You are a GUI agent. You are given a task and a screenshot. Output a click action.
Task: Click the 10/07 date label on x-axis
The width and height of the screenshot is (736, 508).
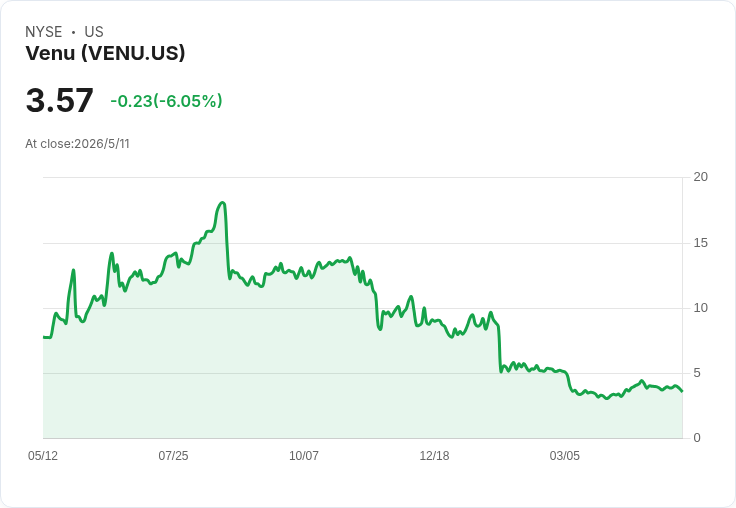tap(304, 455)
